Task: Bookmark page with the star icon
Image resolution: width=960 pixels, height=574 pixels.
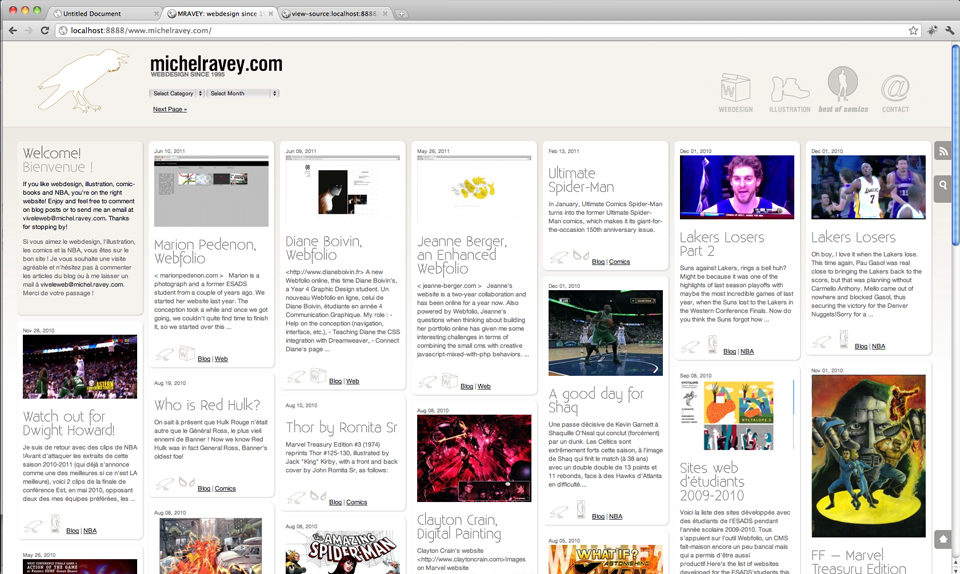Action: click(913, 31)
